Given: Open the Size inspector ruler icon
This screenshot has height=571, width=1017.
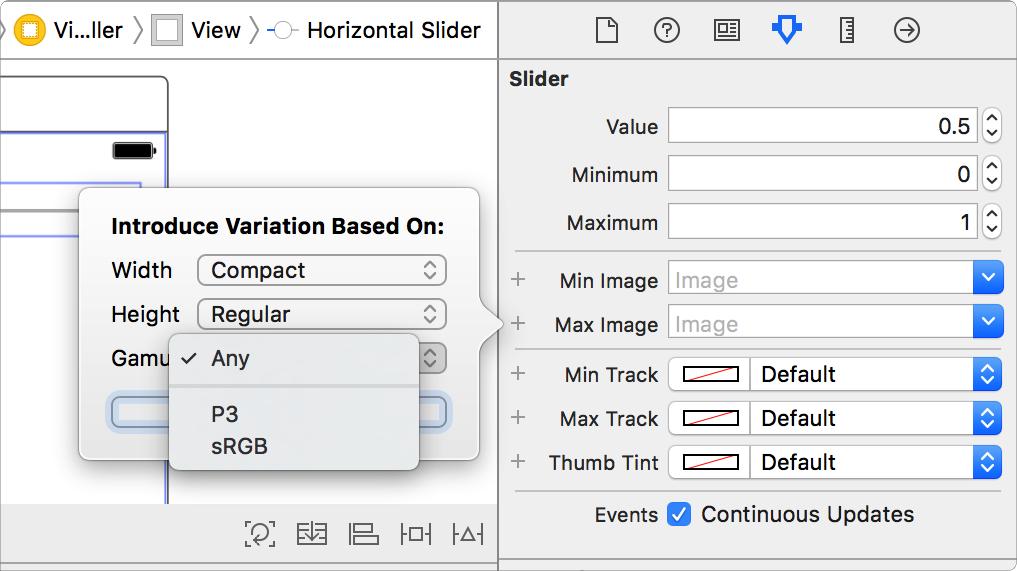Looking at the screenshot, I should tap(847, 31).
